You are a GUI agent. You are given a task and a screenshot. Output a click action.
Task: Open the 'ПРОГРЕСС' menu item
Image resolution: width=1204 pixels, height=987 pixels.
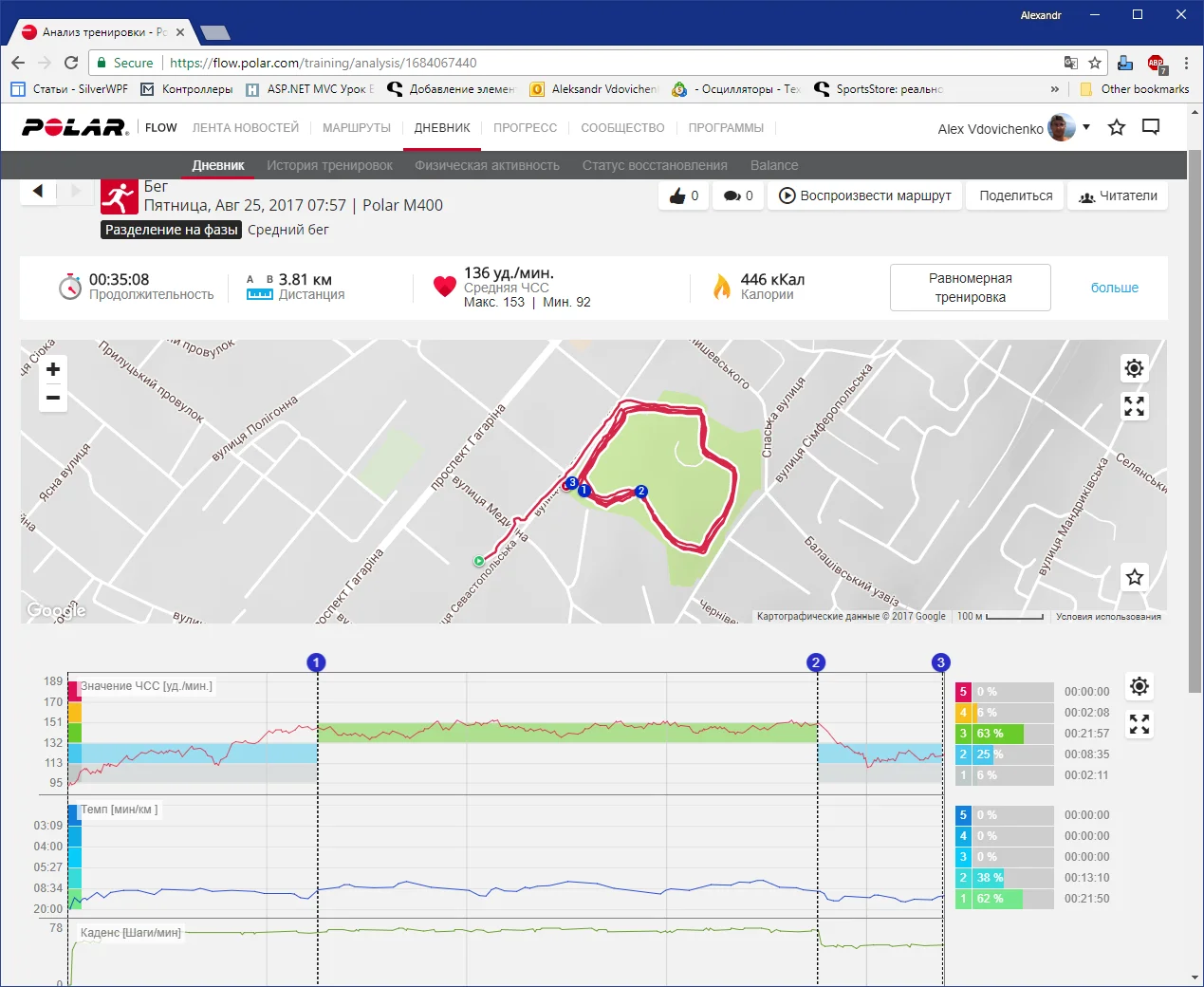pyautogui.click(x=525, y=128)
